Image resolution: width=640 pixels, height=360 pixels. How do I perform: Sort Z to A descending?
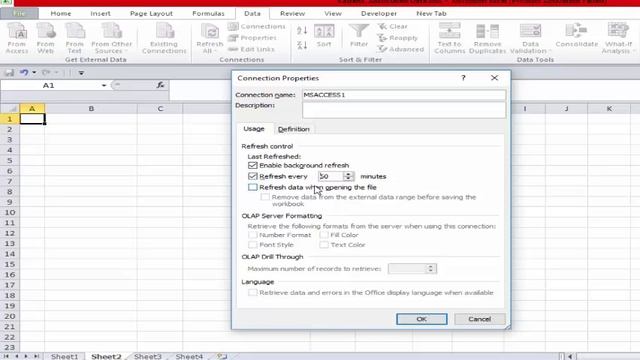coord(302,45)
